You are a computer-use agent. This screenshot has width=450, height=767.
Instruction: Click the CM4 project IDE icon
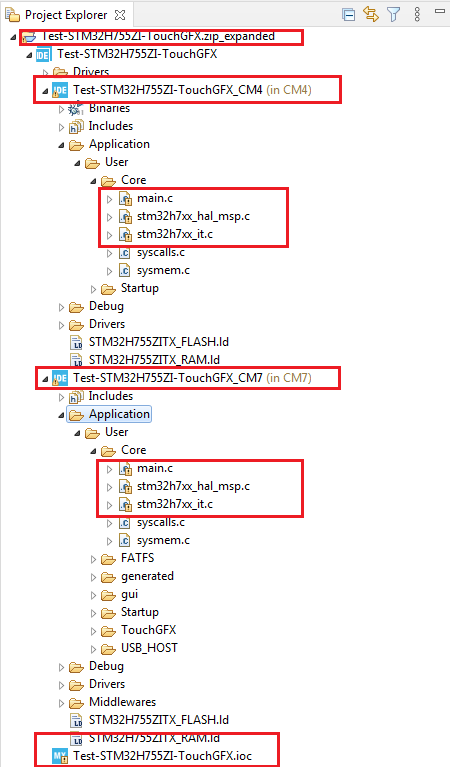(60, 90)
